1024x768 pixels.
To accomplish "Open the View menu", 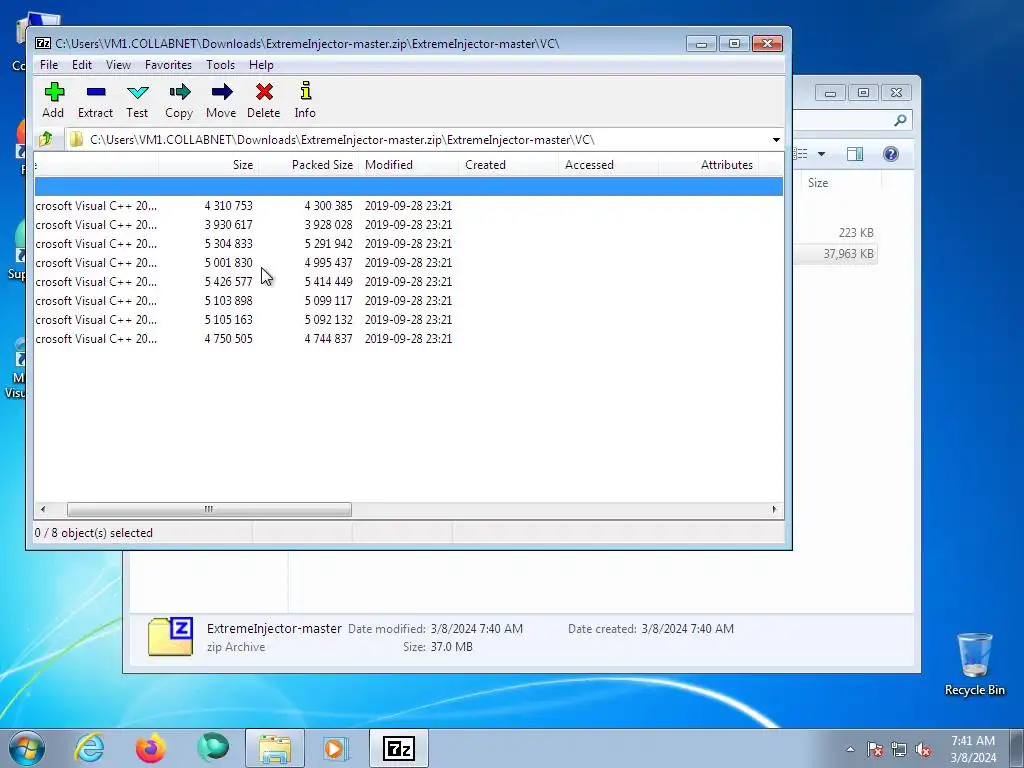I will (118, 65).
